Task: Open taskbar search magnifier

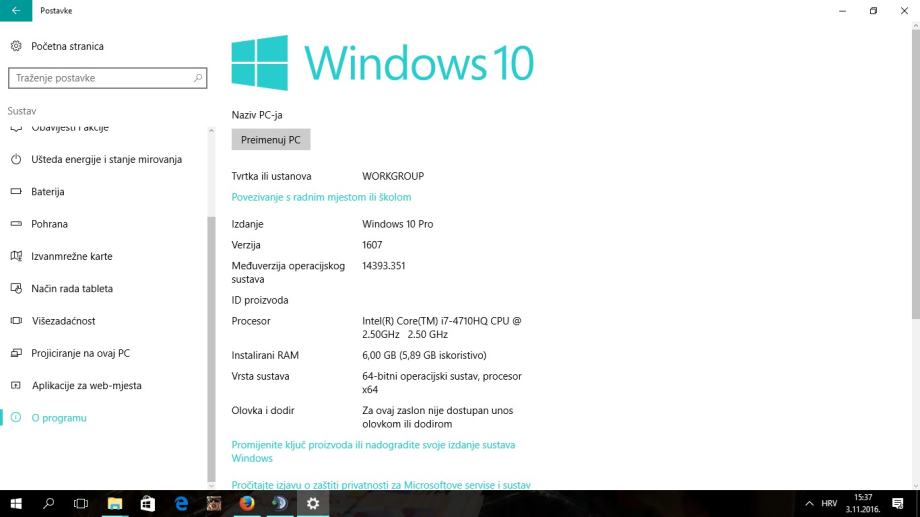Action: point(49,504)
